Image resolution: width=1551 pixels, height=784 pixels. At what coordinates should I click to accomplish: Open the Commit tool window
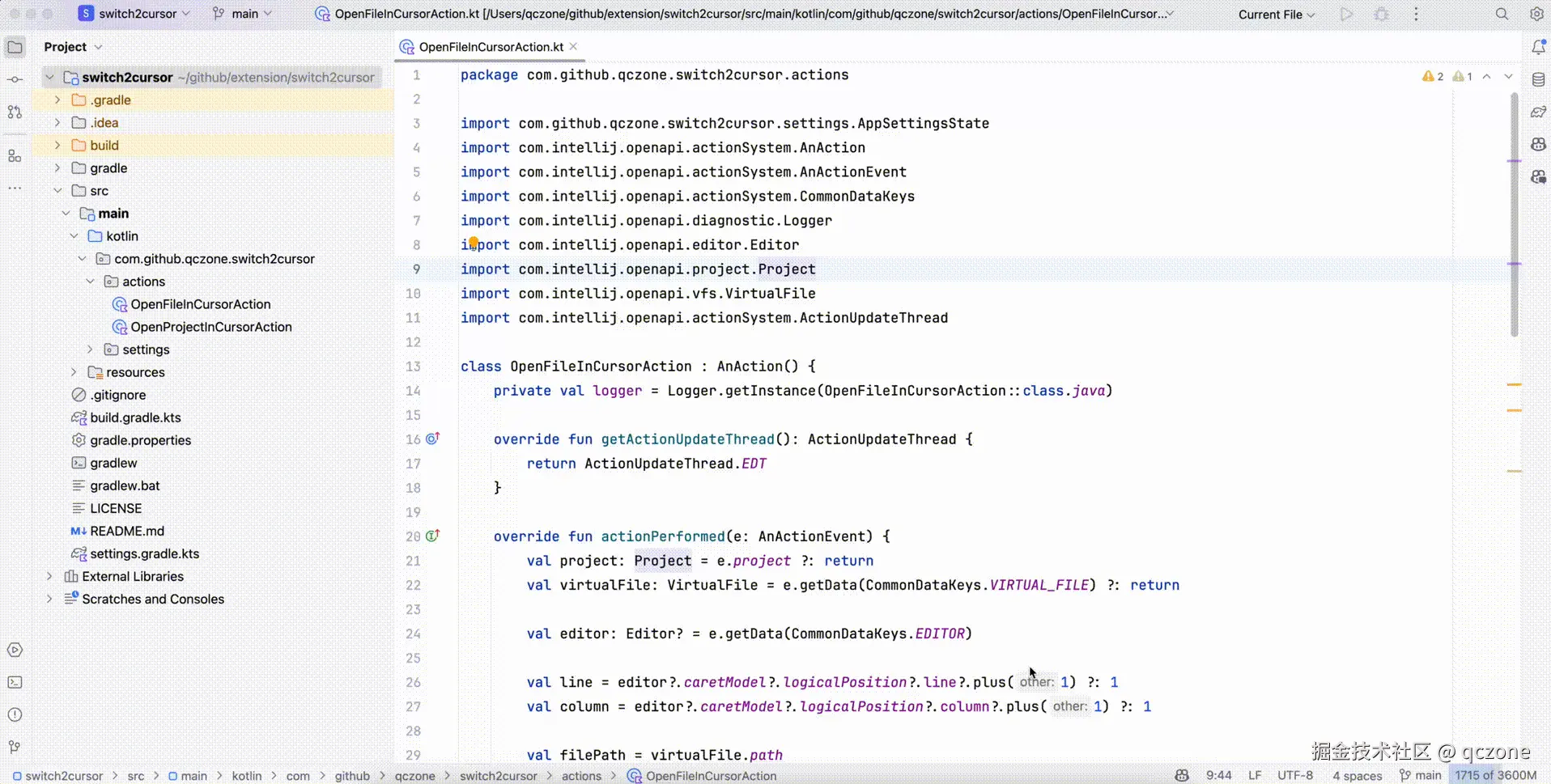coord(15,78)
